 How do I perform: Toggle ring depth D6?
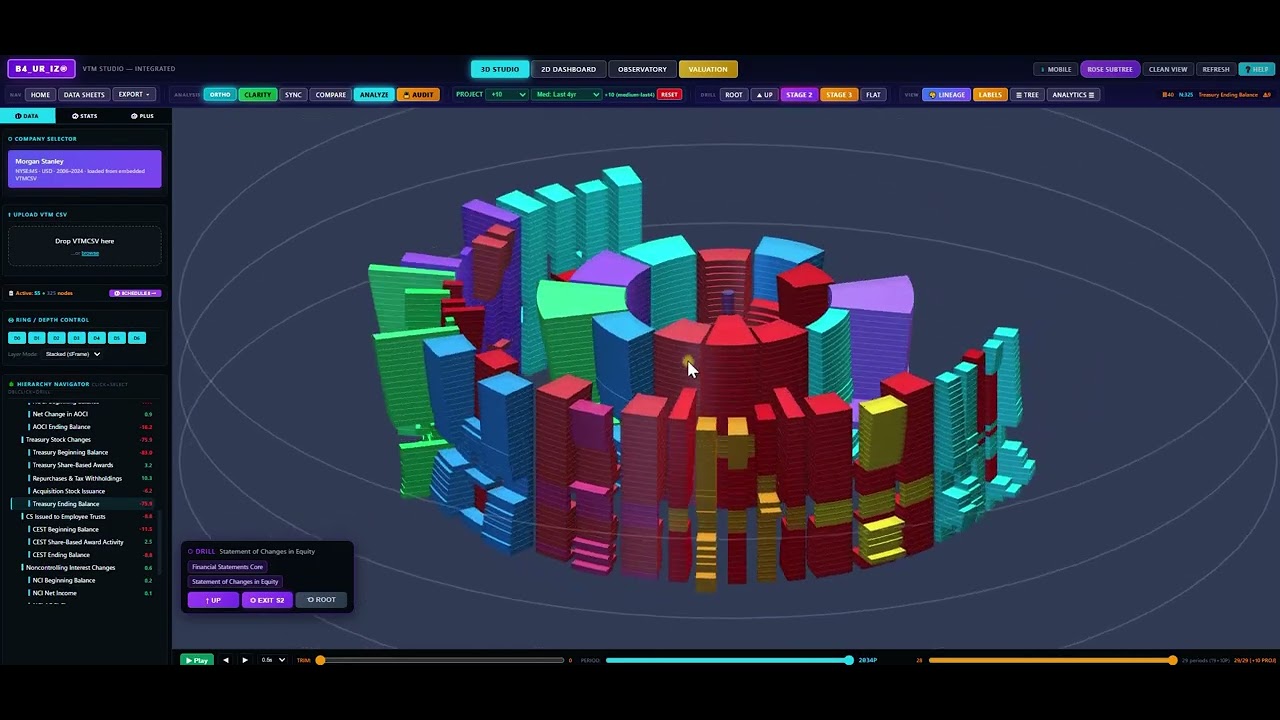click(x=137, y=338)
